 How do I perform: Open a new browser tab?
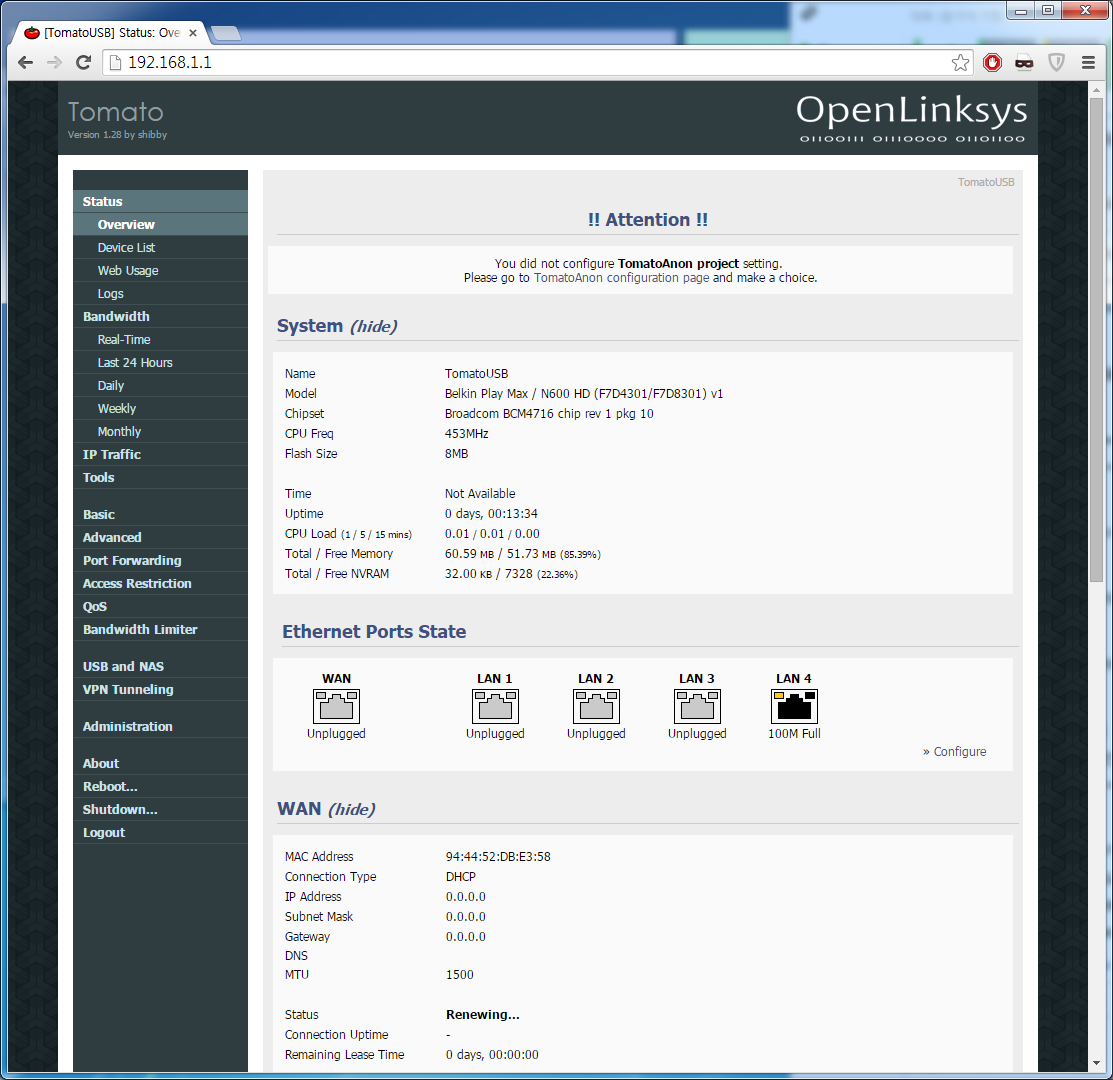[226, 33]
